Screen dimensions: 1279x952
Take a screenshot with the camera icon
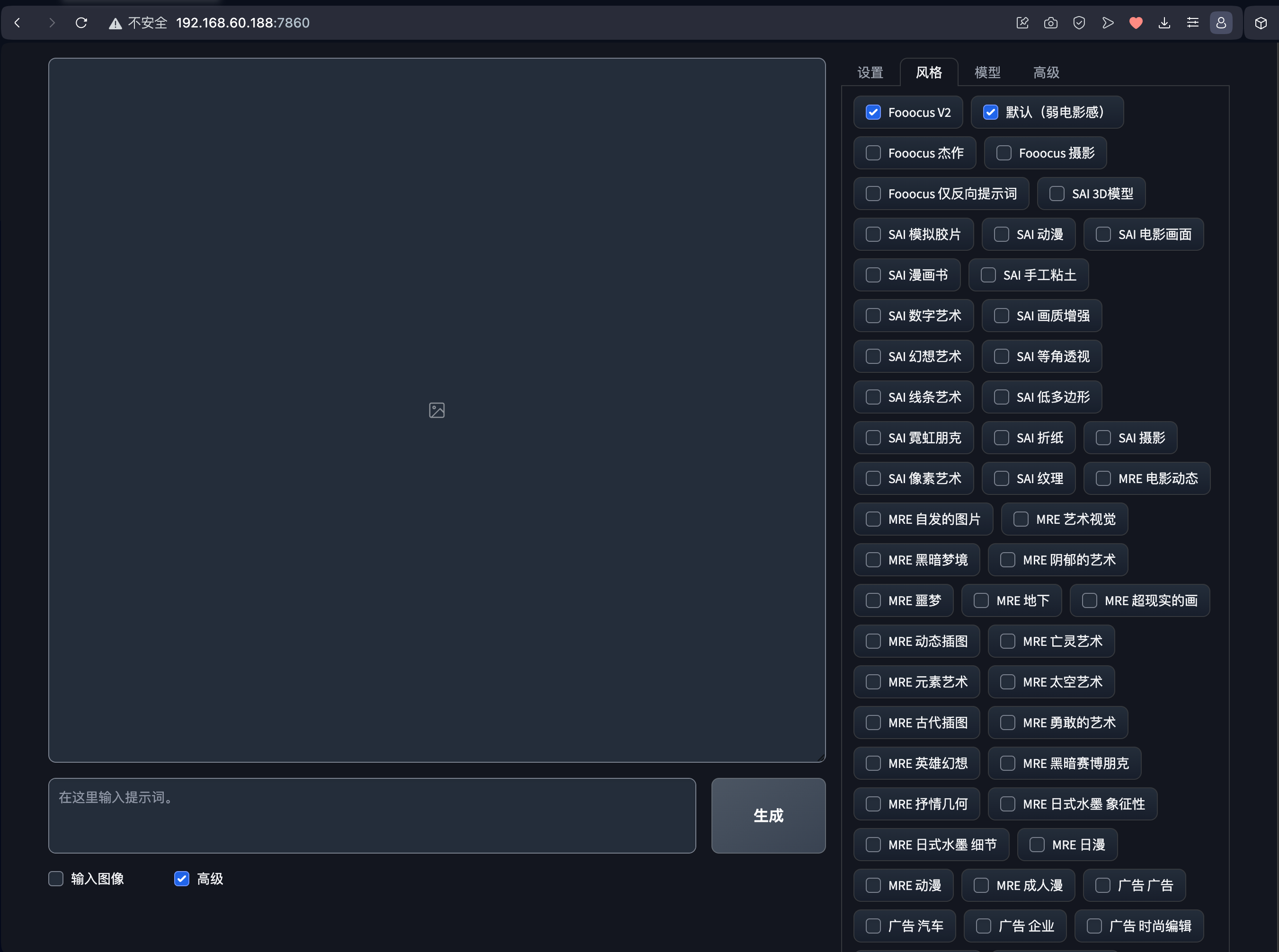tap(1051, 22)
